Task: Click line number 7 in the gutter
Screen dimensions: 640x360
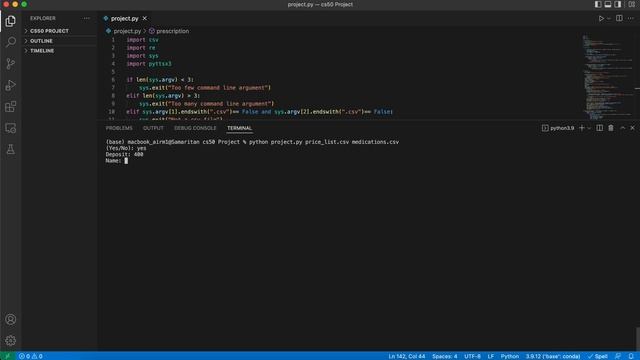Action: [x=113, y=88]
